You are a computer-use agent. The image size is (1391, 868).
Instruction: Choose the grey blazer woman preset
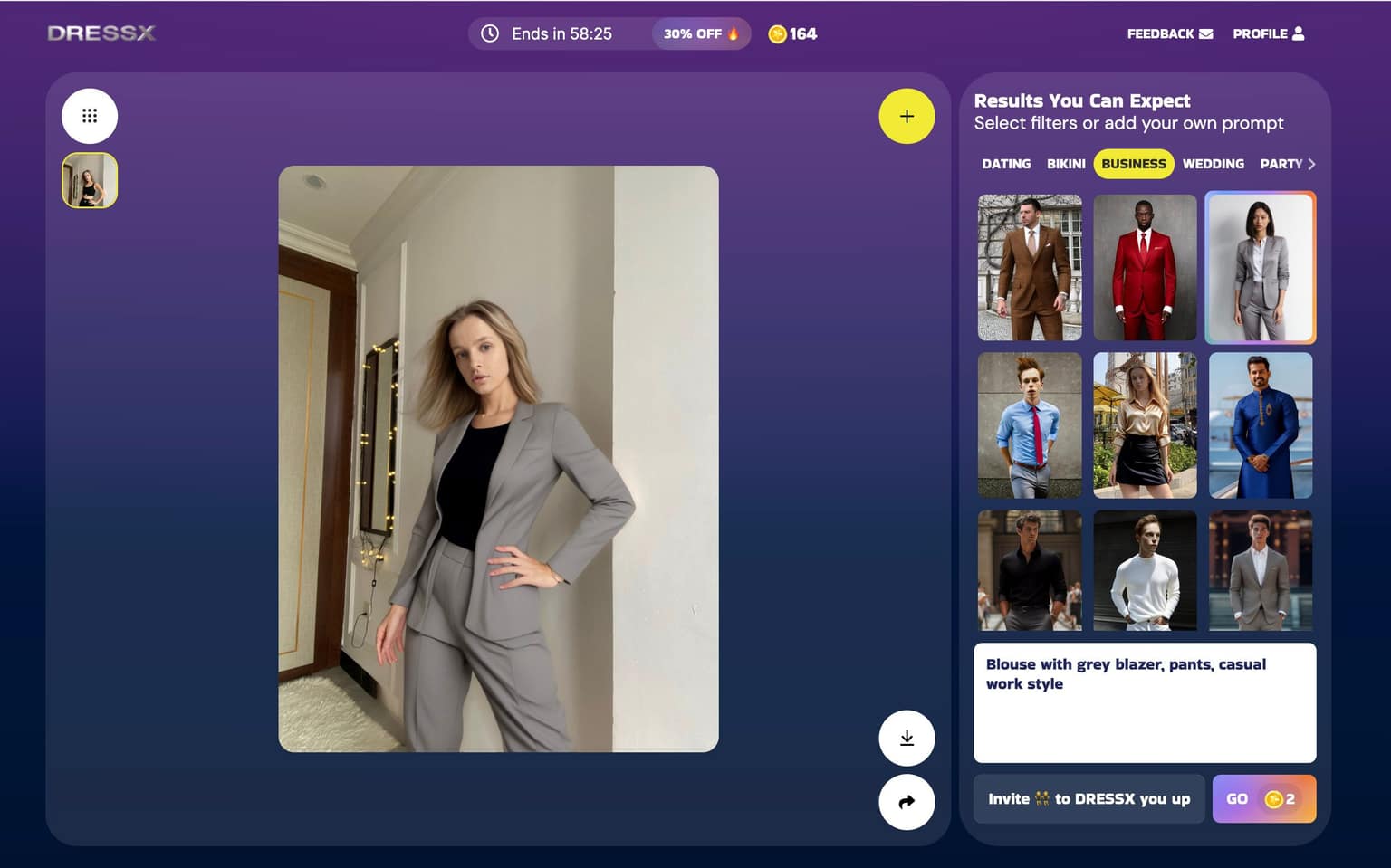[1261, 268]
